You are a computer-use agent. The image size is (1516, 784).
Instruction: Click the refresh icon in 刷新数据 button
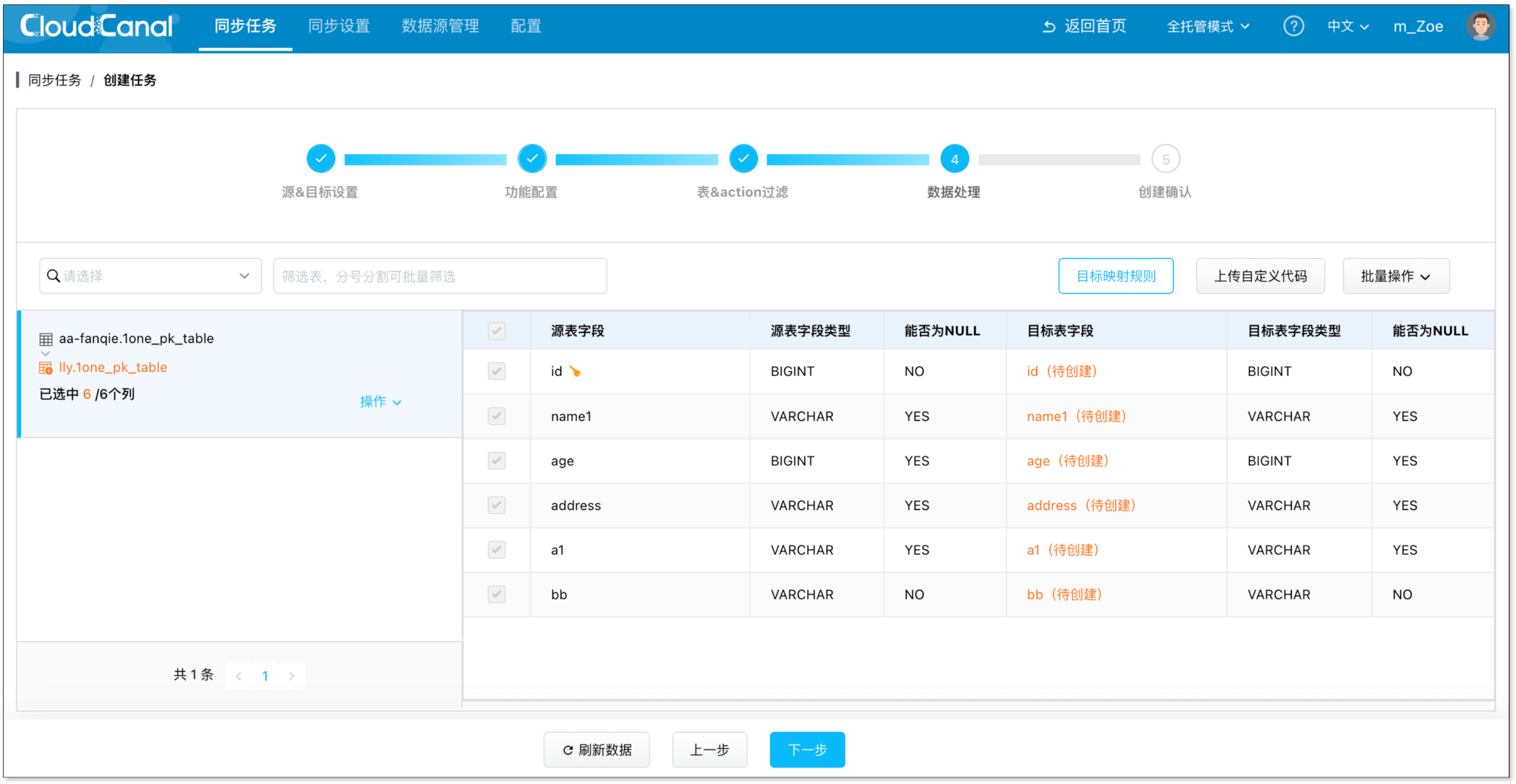(x=567, y=750)
